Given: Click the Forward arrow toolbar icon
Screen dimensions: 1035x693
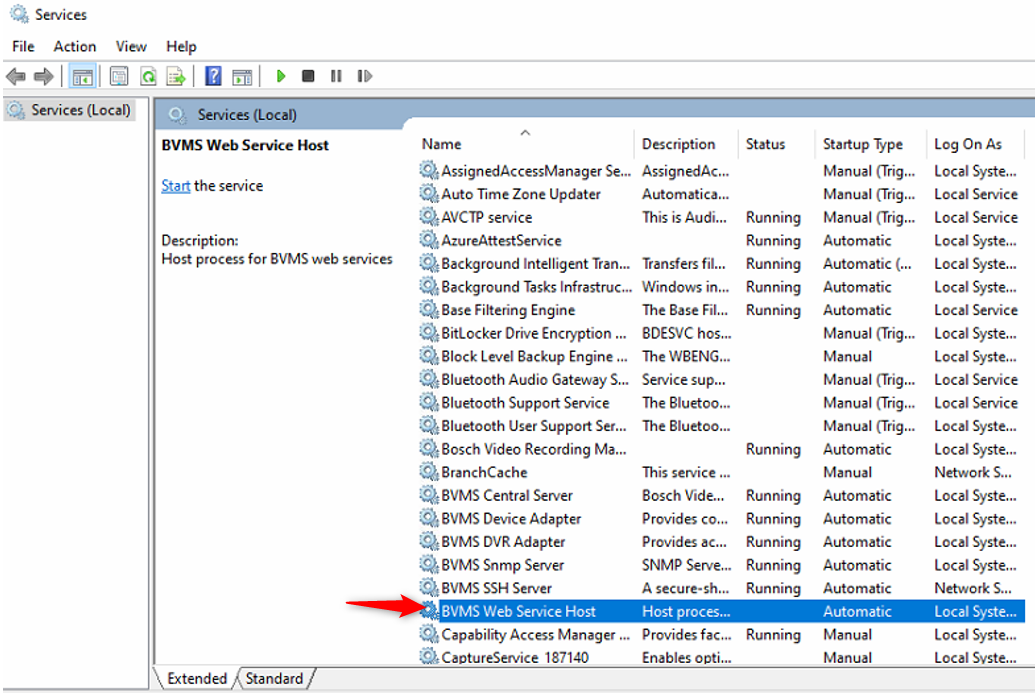Looking at the screenshot, I should tap(43, 77).
